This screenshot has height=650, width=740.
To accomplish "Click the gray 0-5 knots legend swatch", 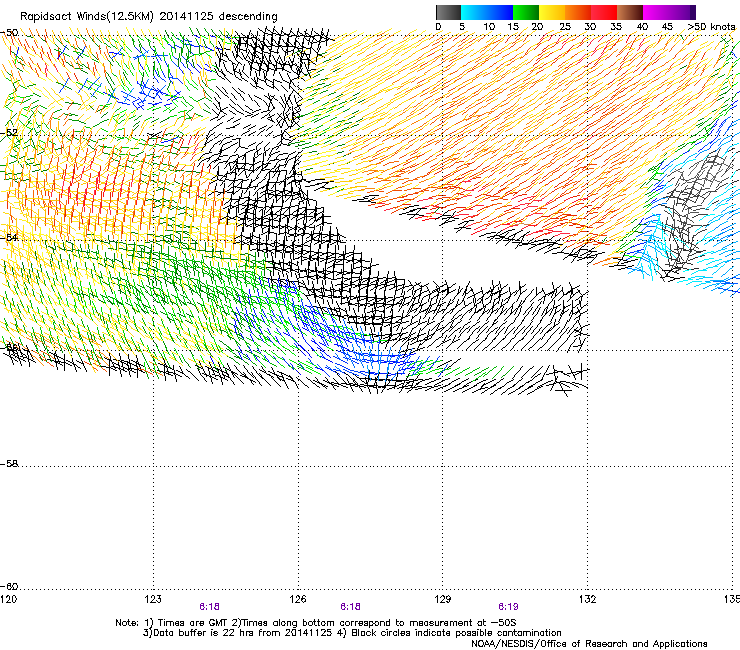I will click(448, 12).
